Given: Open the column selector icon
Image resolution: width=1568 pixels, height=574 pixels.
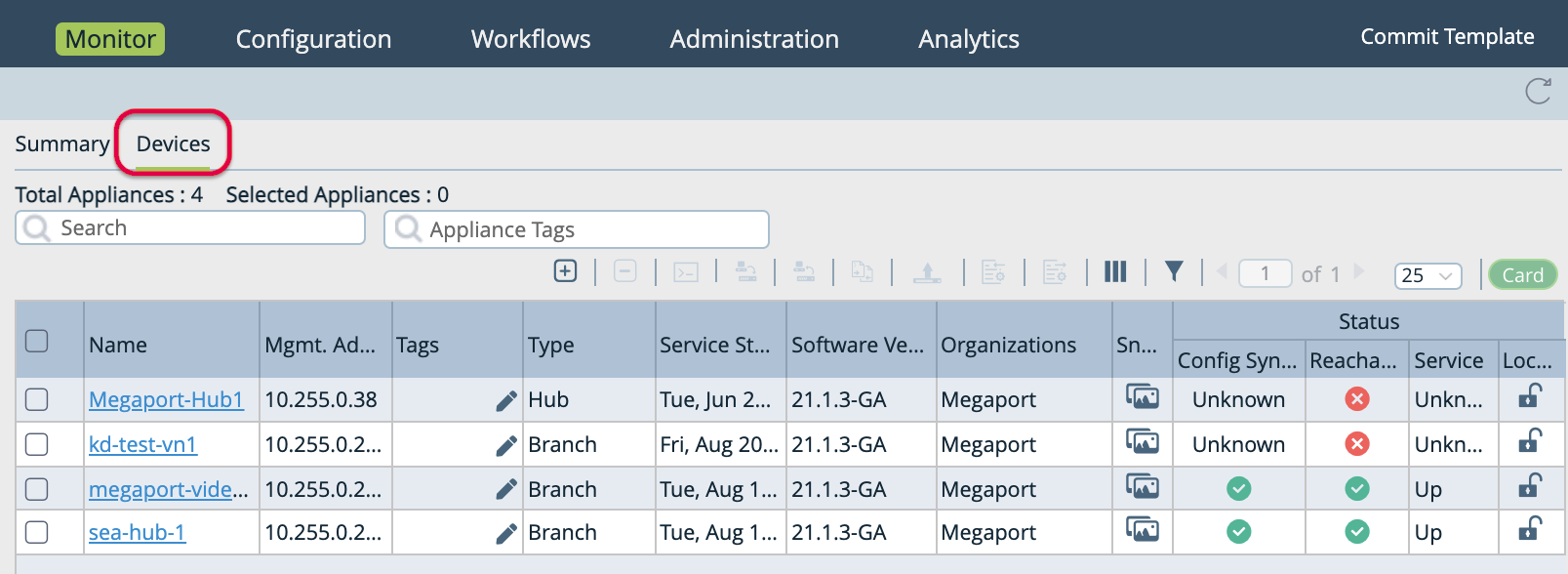Looking at the screenshot, I should click(x=1115, y=272).
